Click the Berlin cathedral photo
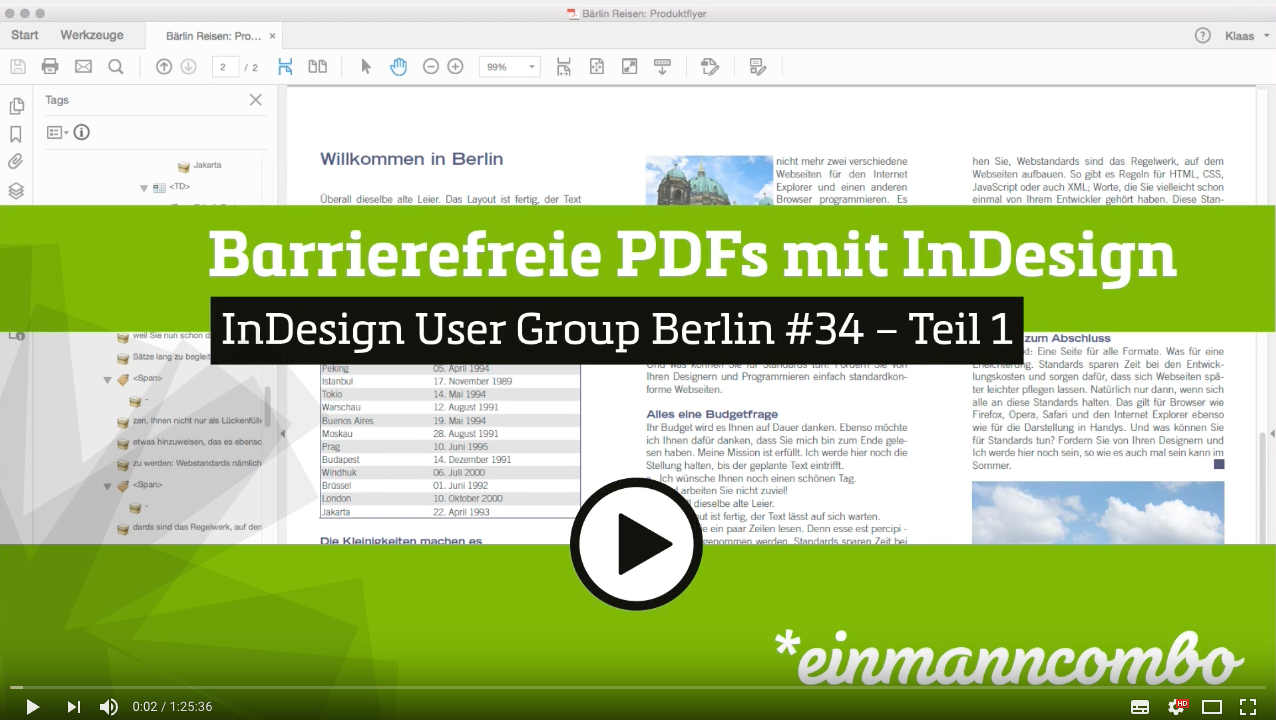 (x=709, y=181)
